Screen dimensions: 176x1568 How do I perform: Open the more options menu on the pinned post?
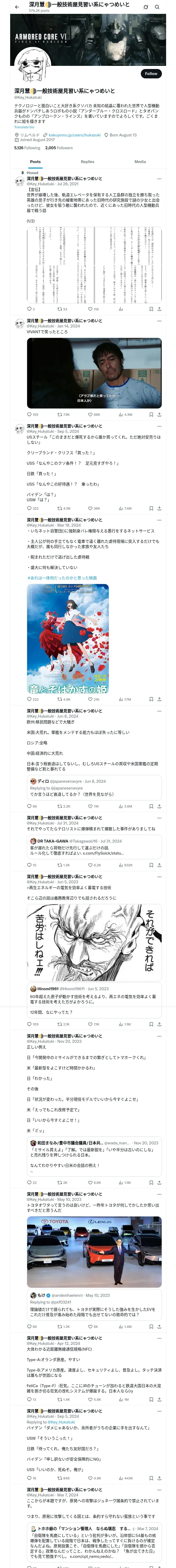(160, 179)
